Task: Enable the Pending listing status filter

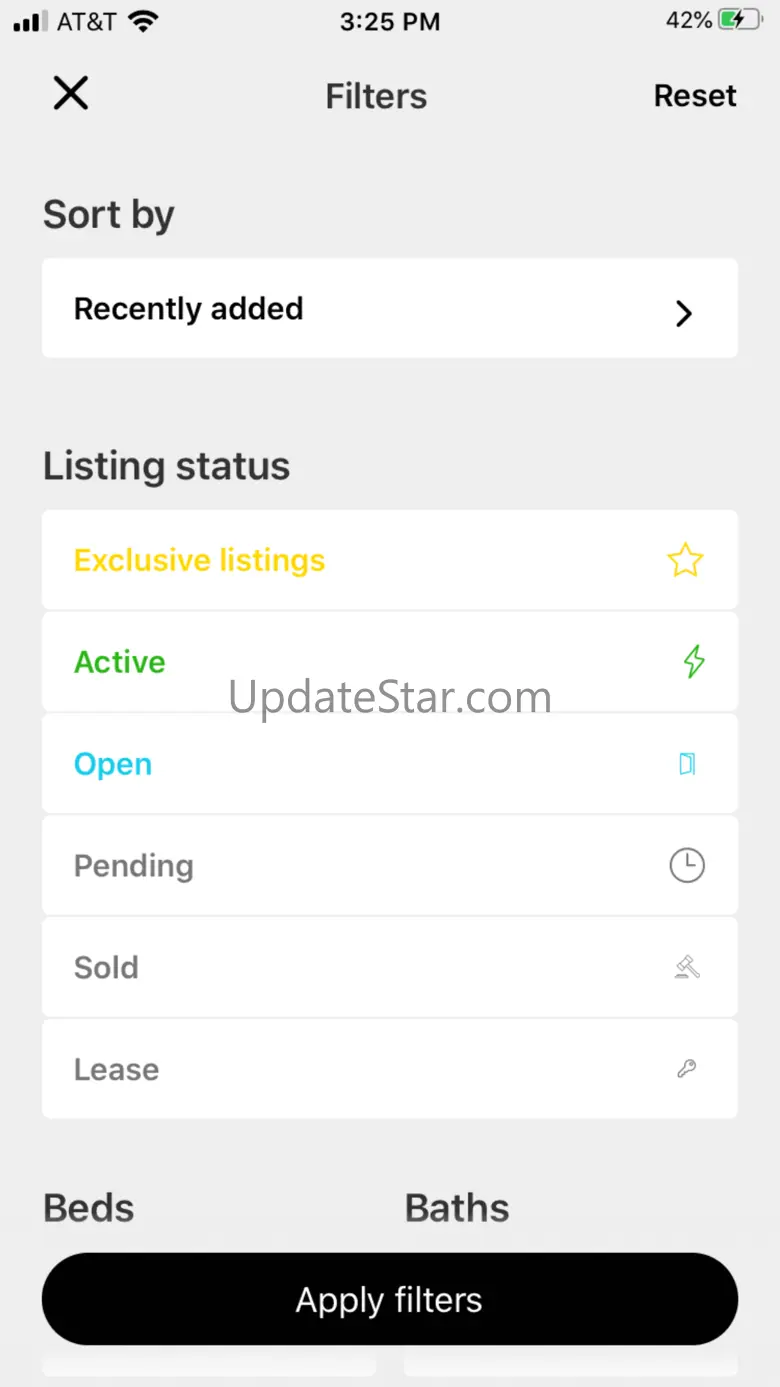Action: tap(134, 866)
